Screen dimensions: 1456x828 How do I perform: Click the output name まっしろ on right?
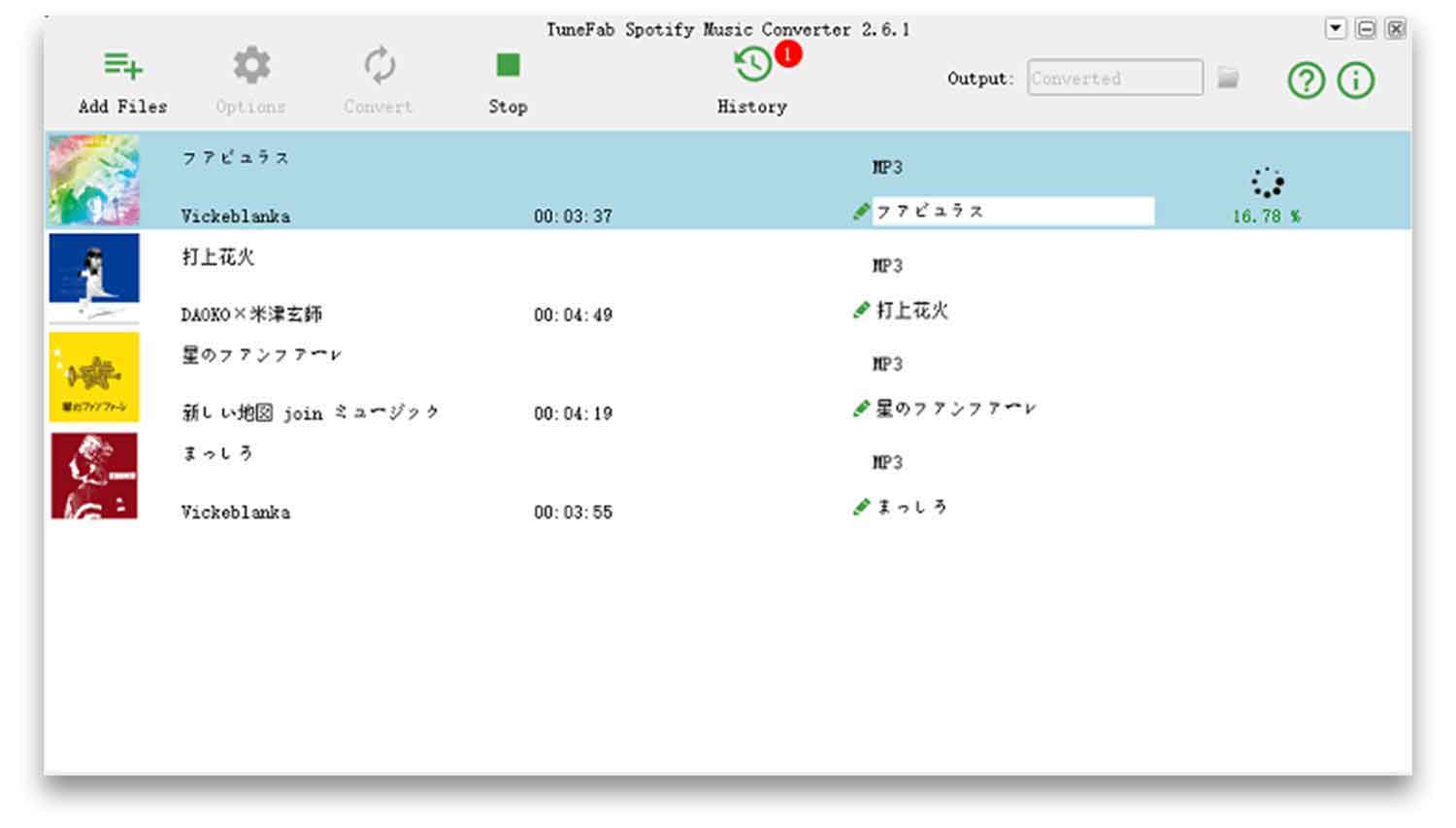pos(911,507)
